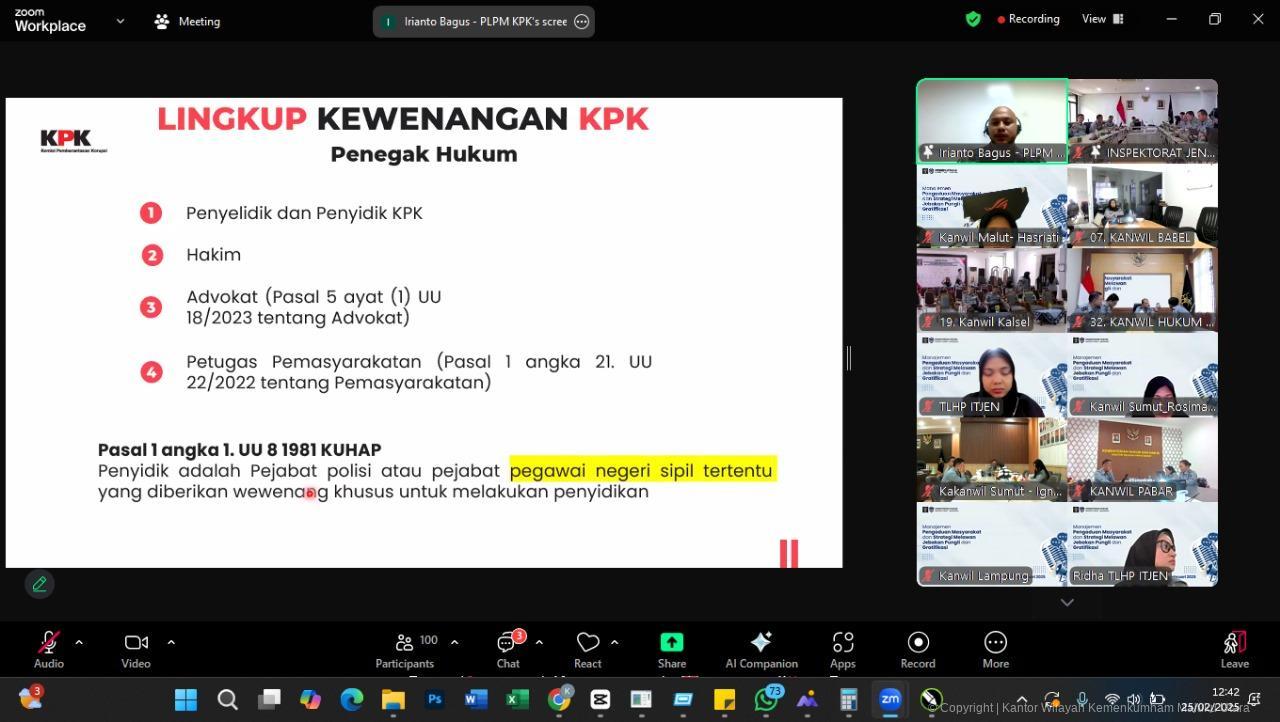Expand the React options chevron
The width and height of the screenshot is (1280, 722).
(614, 642)
